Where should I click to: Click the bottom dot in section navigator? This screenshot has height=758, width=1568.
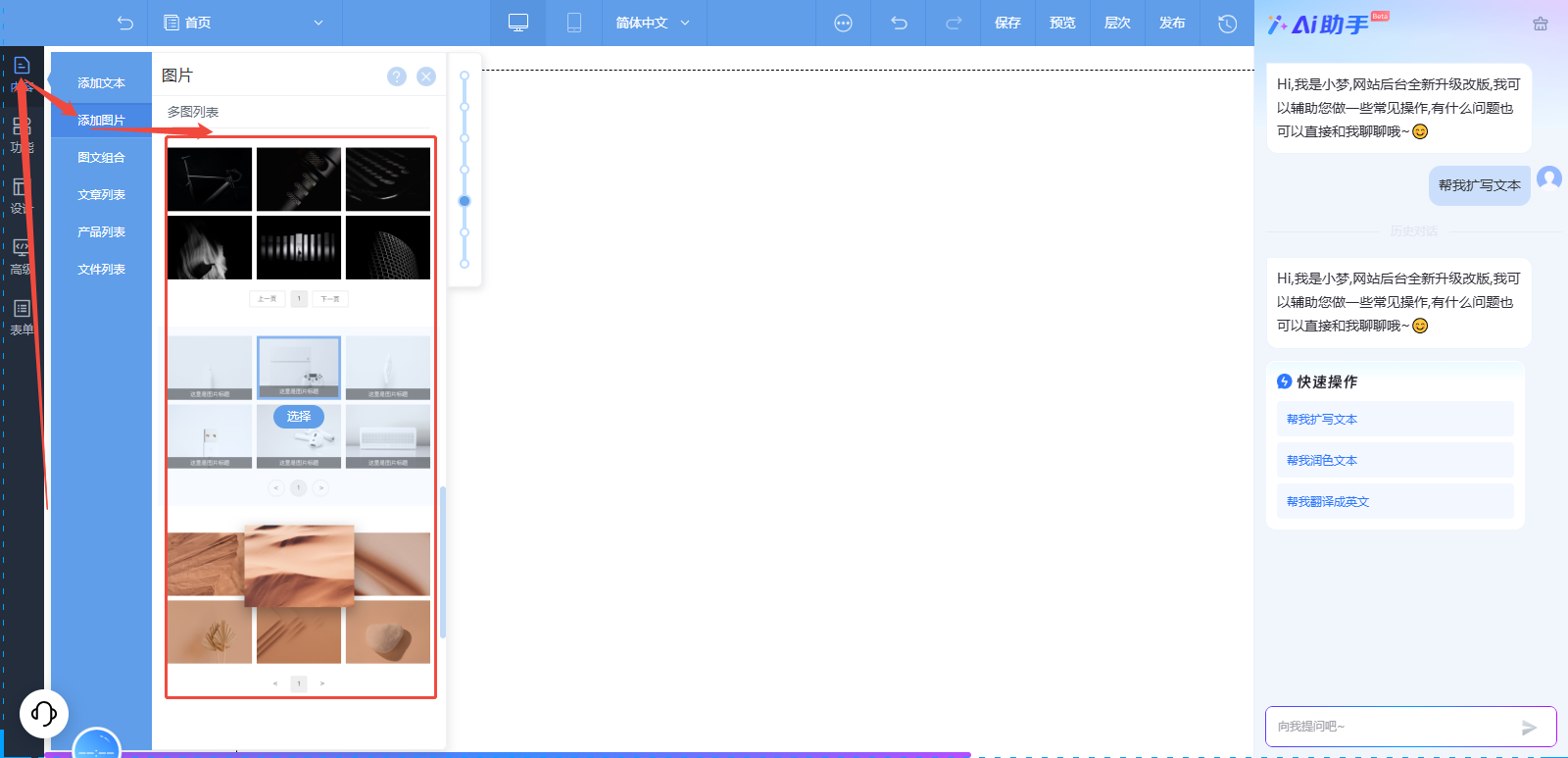point(465,264)
